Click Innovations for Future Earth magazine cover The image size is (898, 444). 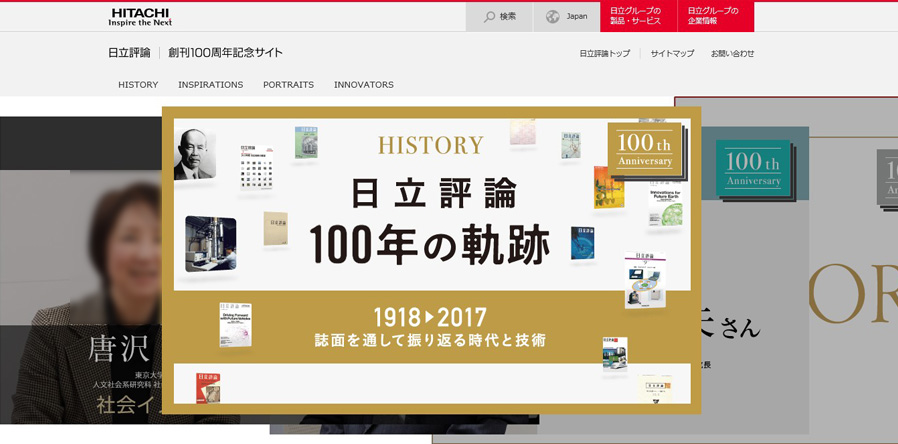click(665, 205)
